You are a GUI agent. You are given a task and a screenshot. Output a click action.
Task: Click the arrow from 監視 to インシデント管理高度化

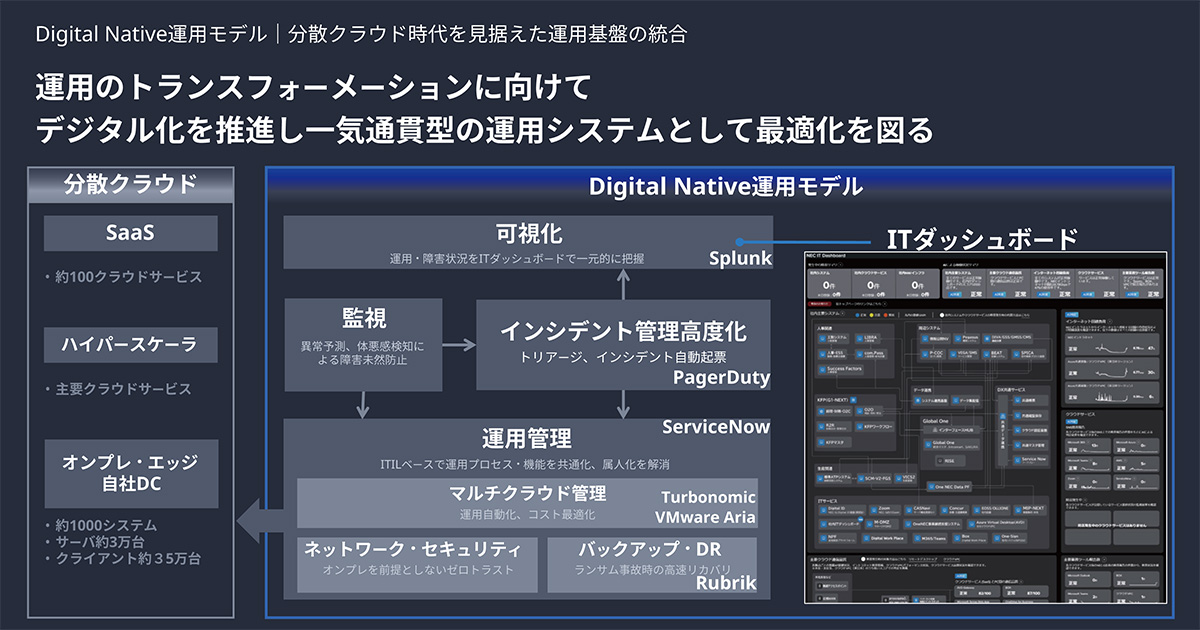click(x=456, y=346)
